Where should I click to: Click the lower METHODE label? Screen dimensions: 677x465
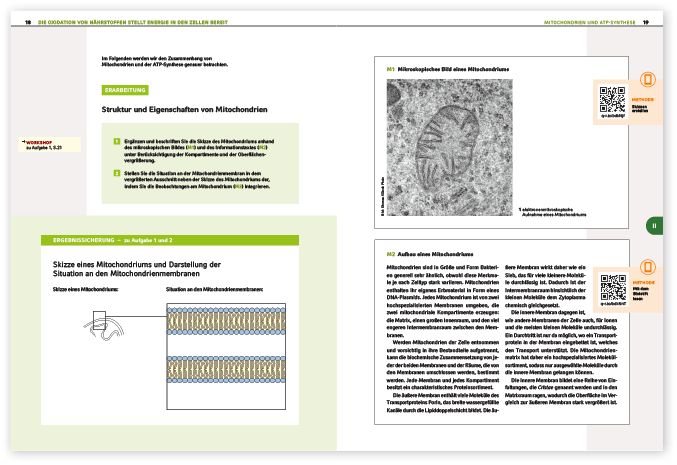click(643, 282)
